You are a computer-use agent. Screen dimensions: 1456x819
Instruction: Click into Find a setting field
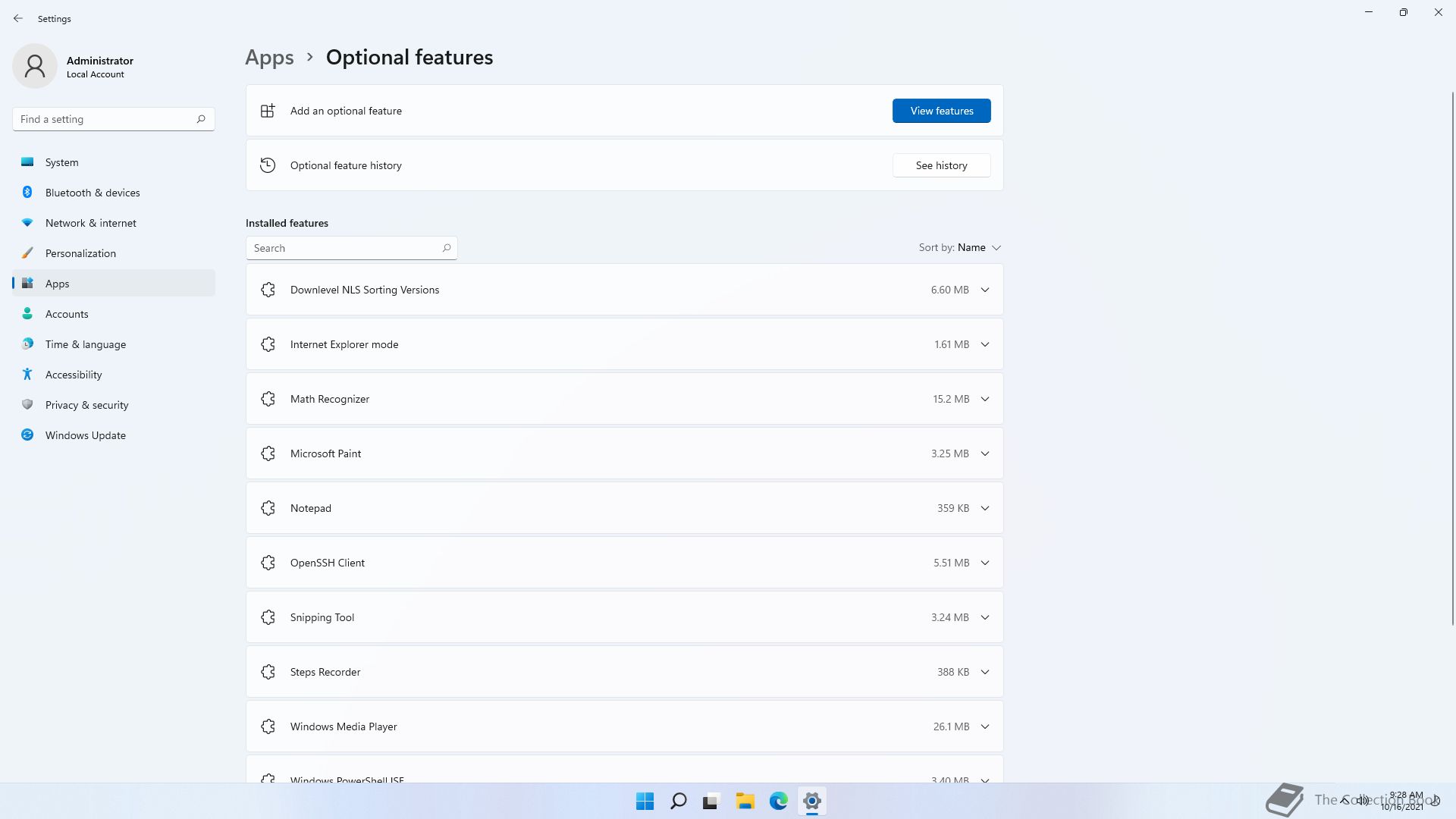point(114,119)
